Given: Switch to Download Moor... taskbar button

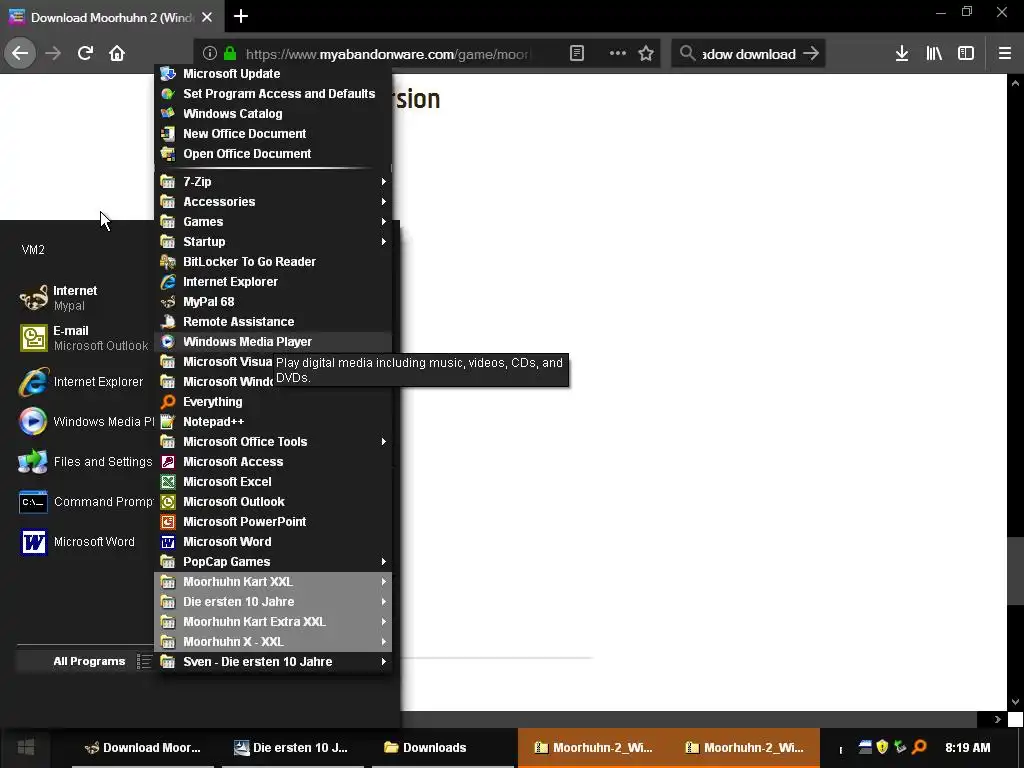Looking at the screenshot, I should point(143,748).
